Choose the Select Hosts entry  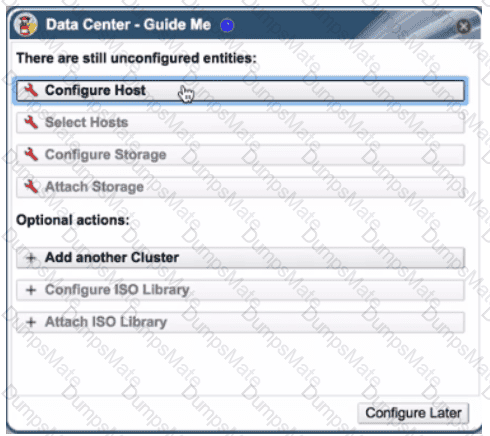[x=240, y=122]
